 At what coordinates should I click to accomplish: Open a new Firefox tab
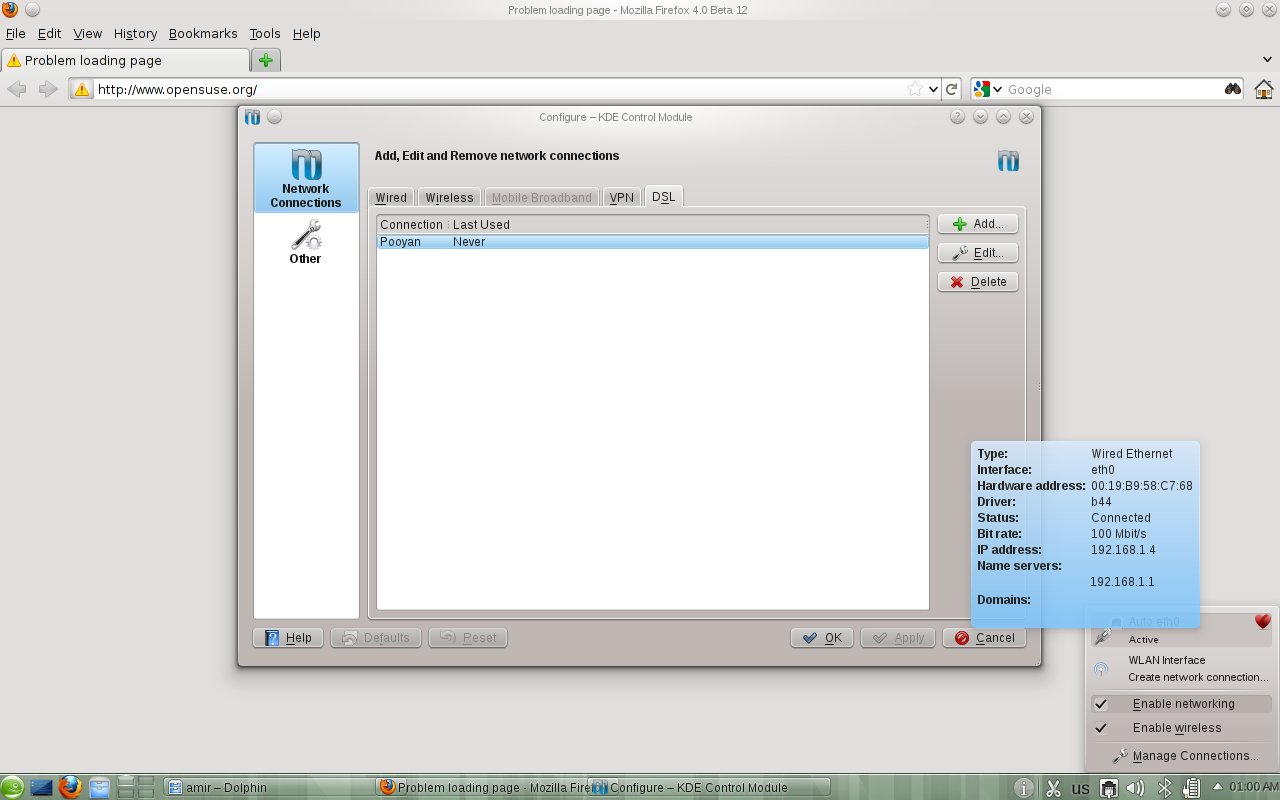tap(265, 60)
